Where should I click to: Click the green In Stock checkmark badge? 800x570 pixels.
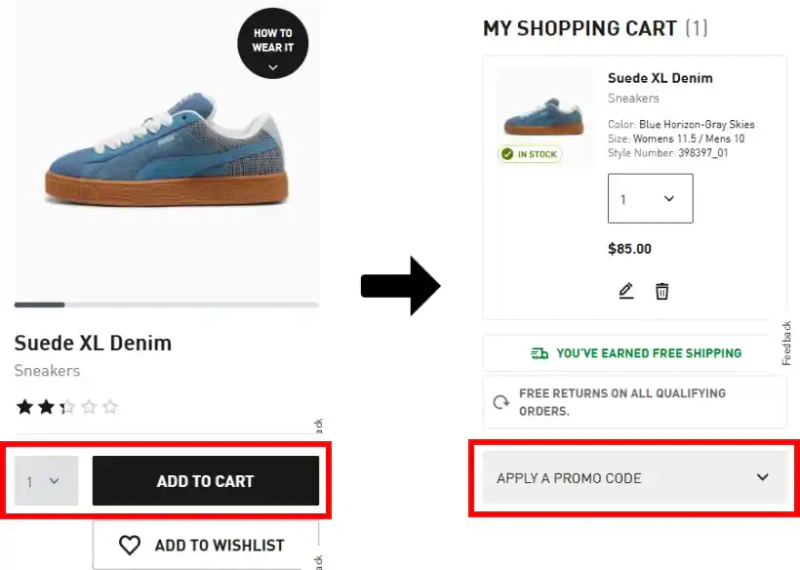pyautogui.click(x=530, y=154)
